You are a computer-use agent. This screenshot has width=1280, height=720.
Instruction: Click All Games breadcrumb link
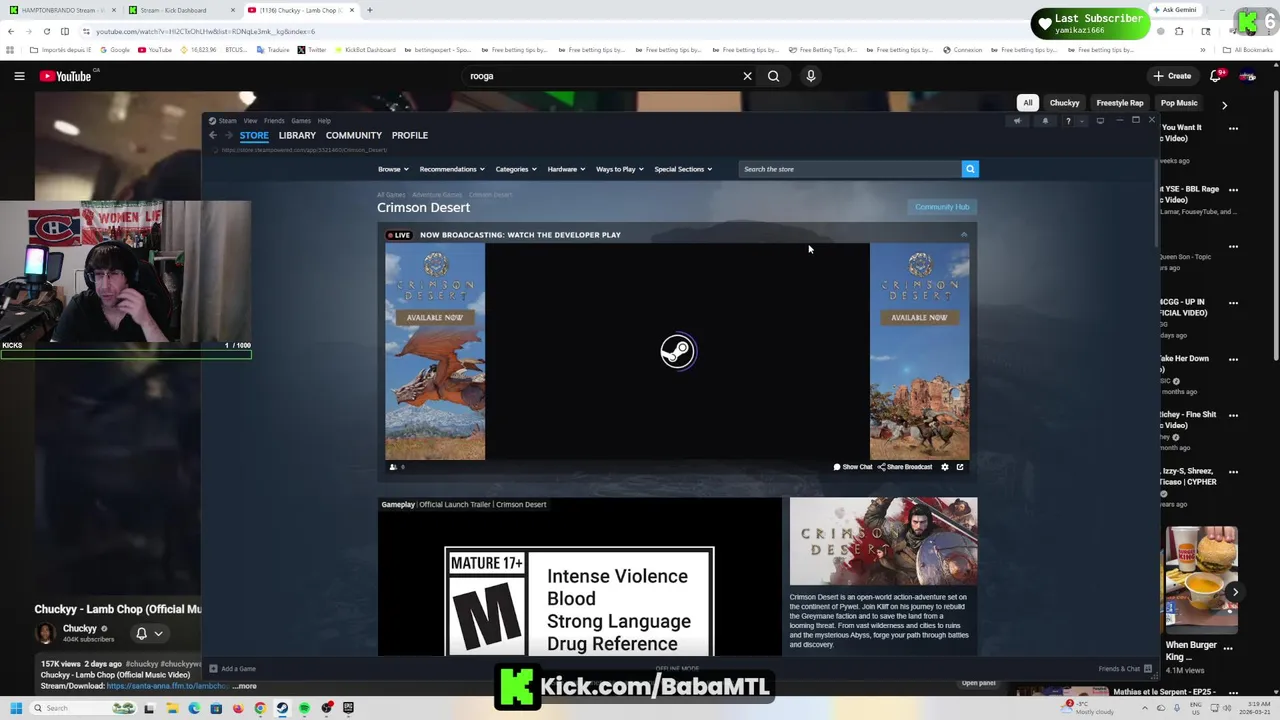(391, 195)
